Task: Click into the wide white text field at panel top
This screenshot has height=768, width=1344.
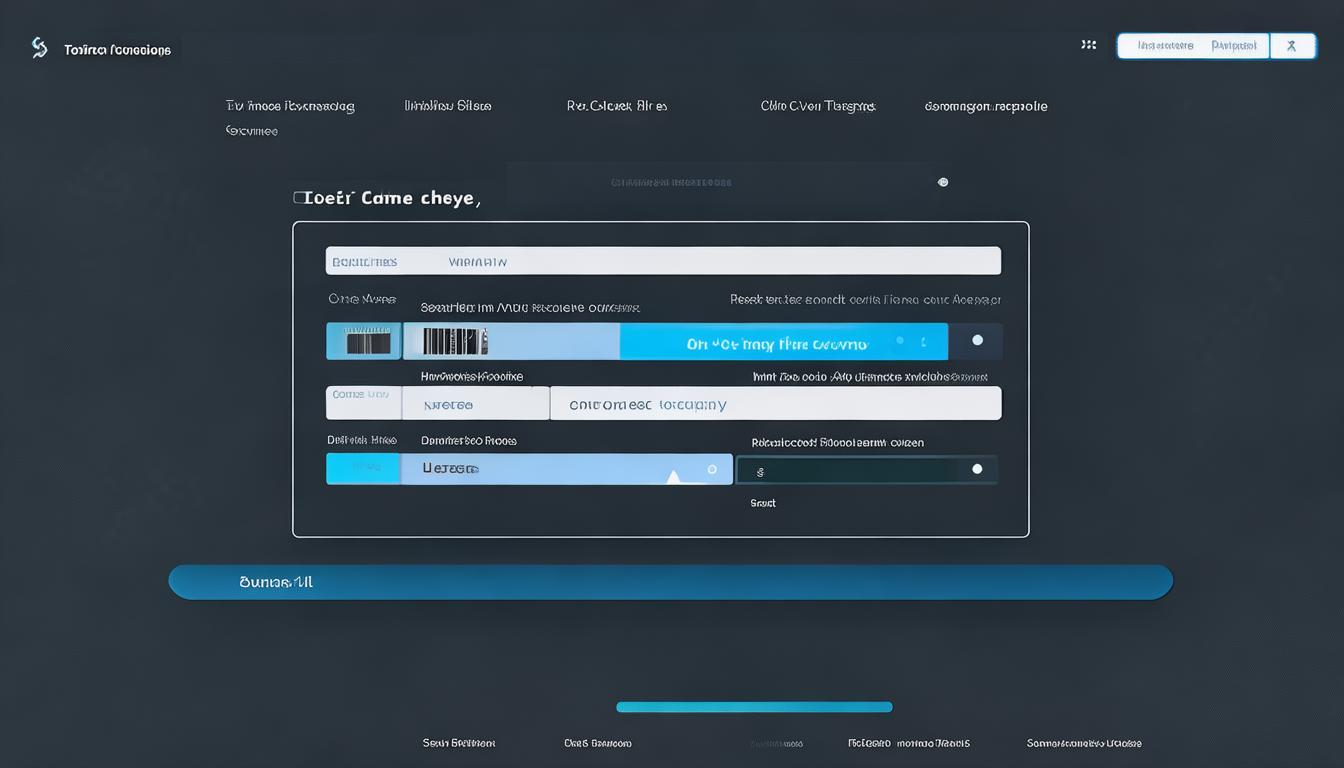Action: tap(663, 261)
